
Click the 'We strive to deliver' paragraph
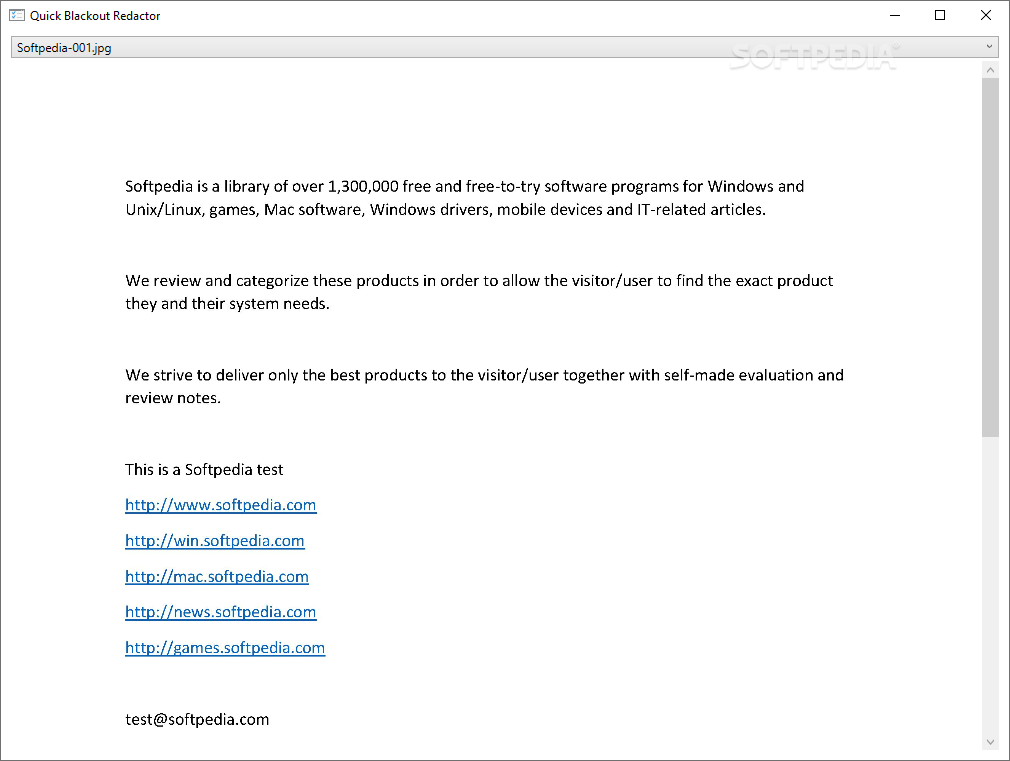point(484,386)
